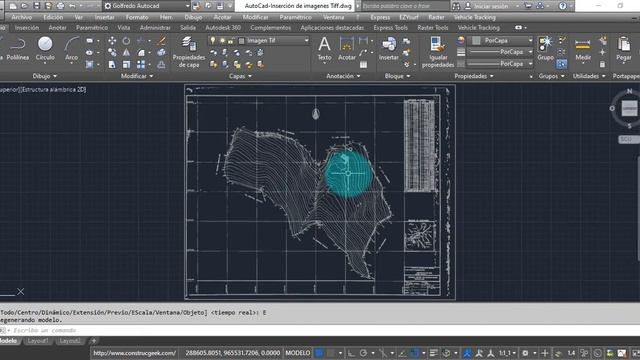
Task: Open the Help question mark button
Action: [562, 6]
